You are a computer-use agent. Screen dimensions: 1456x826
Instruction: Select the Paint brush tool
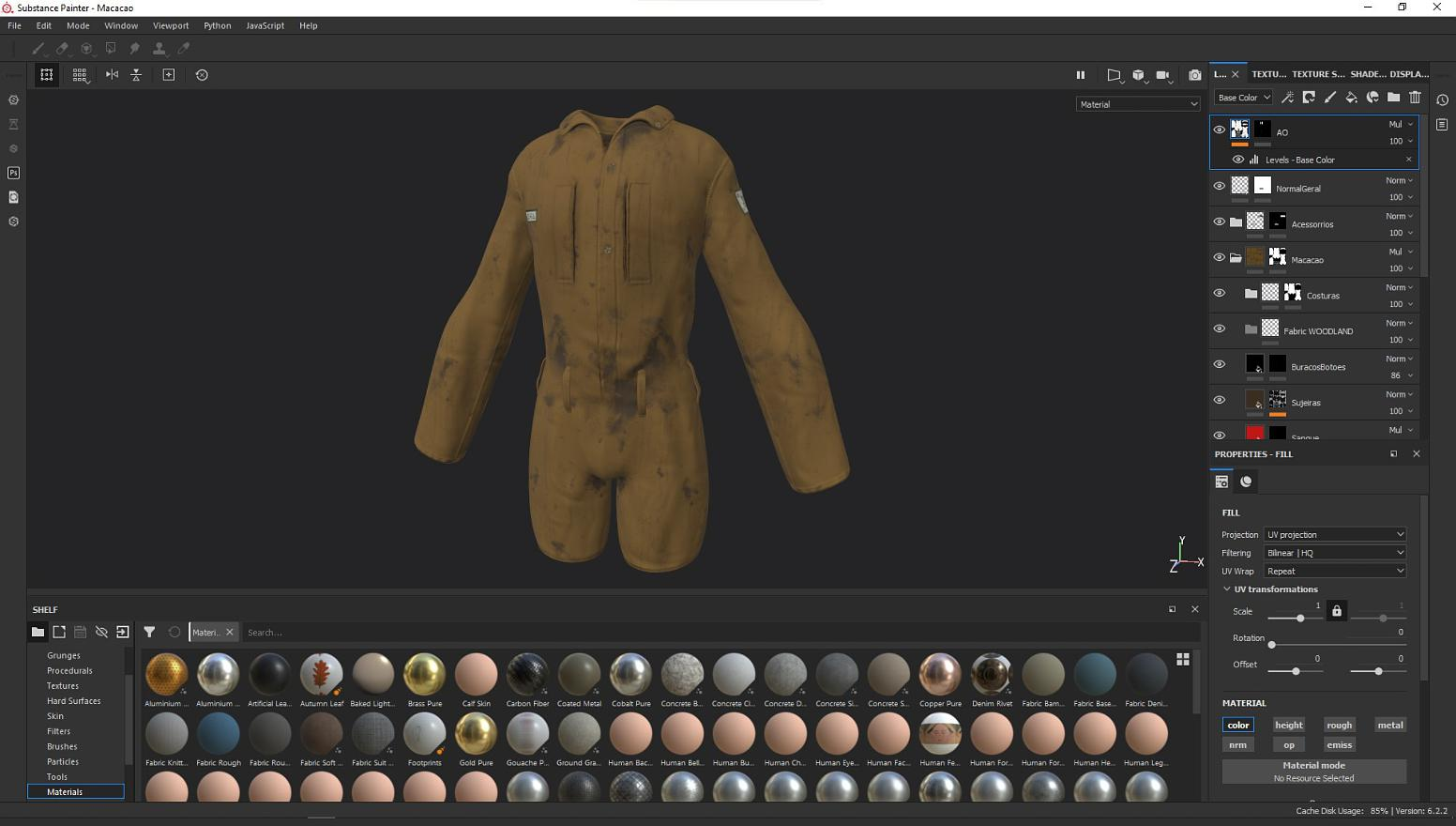(38, 48)
